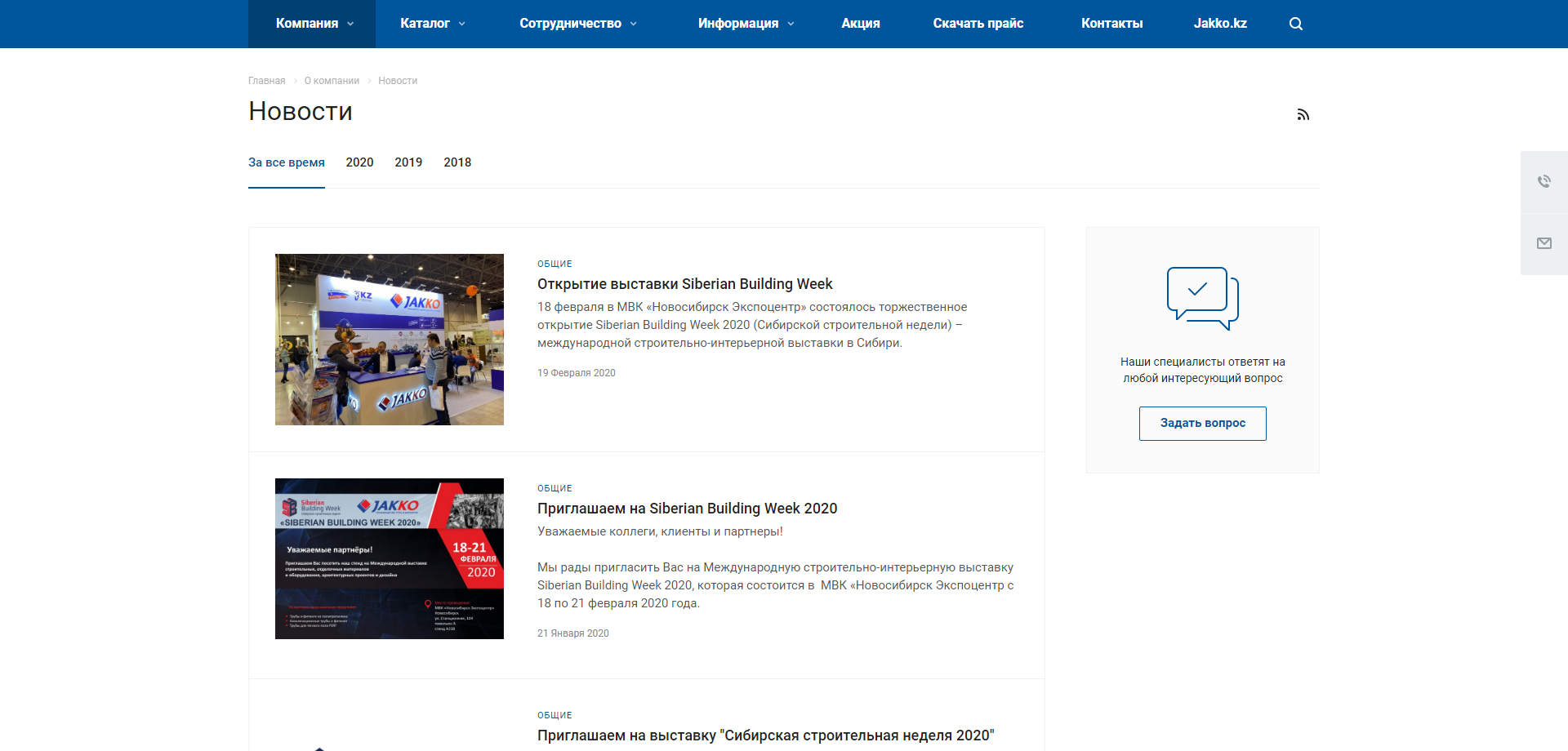Click the date 21 Января 2020
This screenshot has height=751, width=1568.
pos(573,633)
